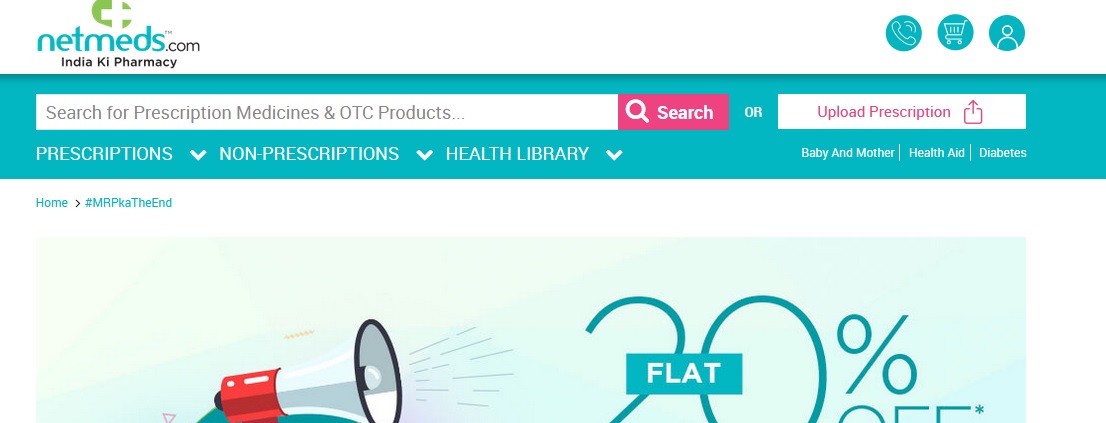
Task: Open the Diabetes link
Action: click(x=1002, y=152)
